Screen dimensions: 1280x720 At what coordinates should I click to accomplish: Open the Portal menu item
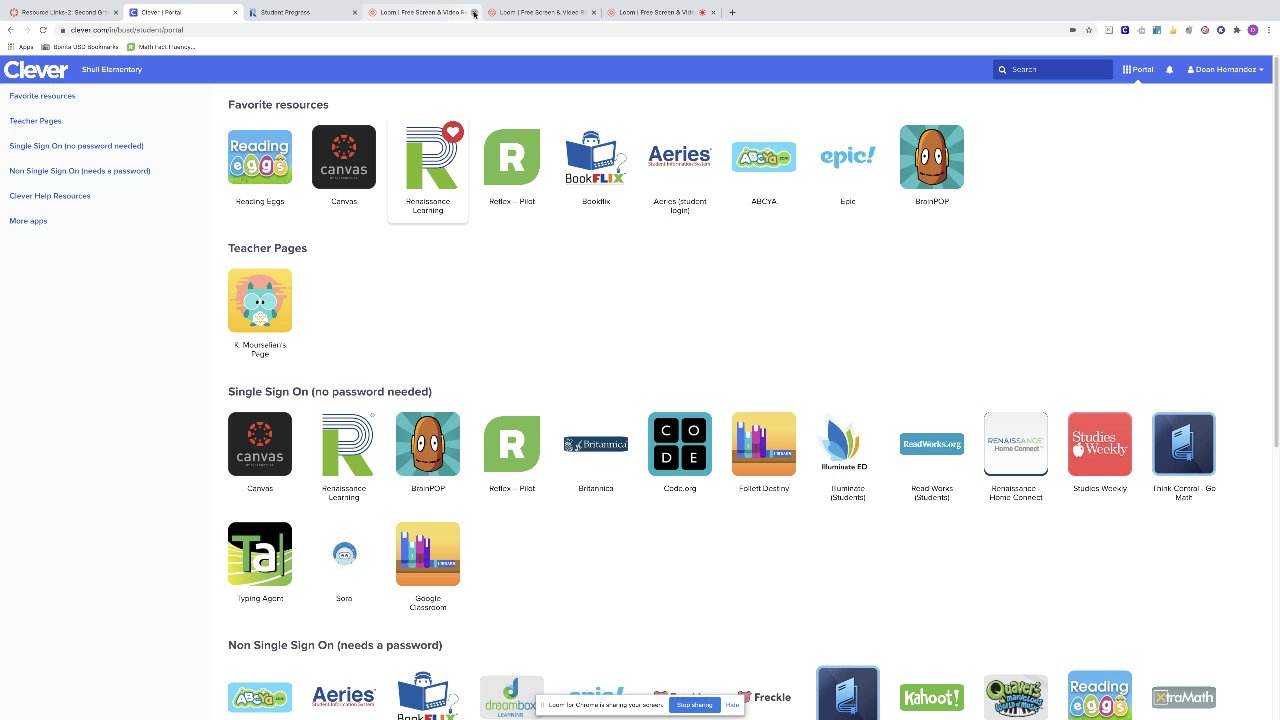coord(1138,69)
